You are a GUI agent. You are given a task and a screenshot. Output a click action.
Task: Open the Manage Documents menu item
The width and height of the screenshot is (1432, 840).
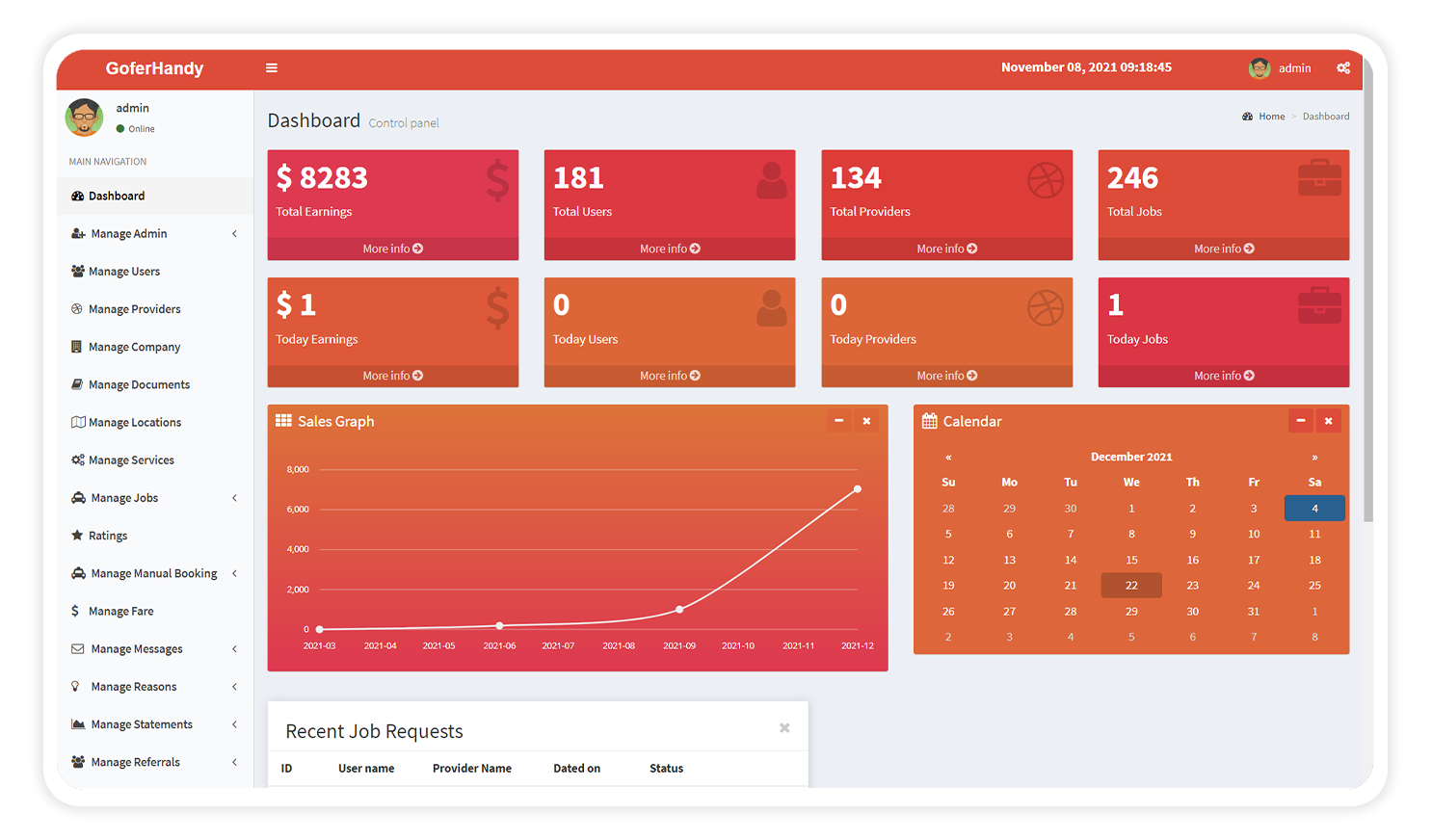click(155, 384)
